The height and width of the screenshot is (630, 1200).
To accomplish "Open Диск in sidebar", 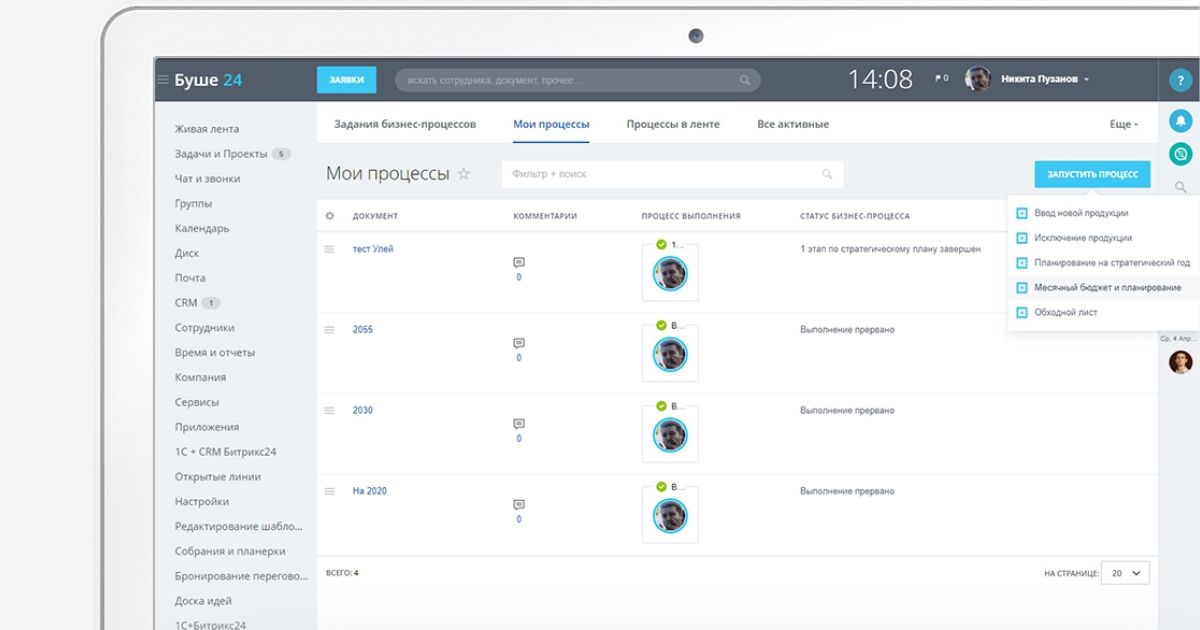I will [x=187, y=253].
